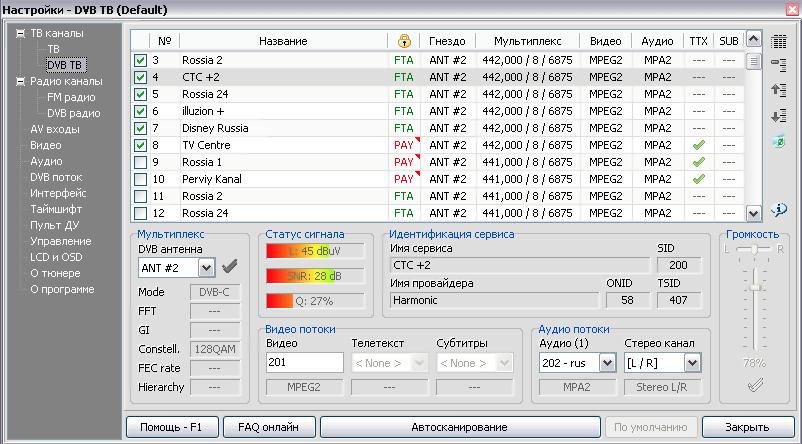Open channel info via speech-bubble icon
Viewport: 802px width, 444px height.
(779, 209)
